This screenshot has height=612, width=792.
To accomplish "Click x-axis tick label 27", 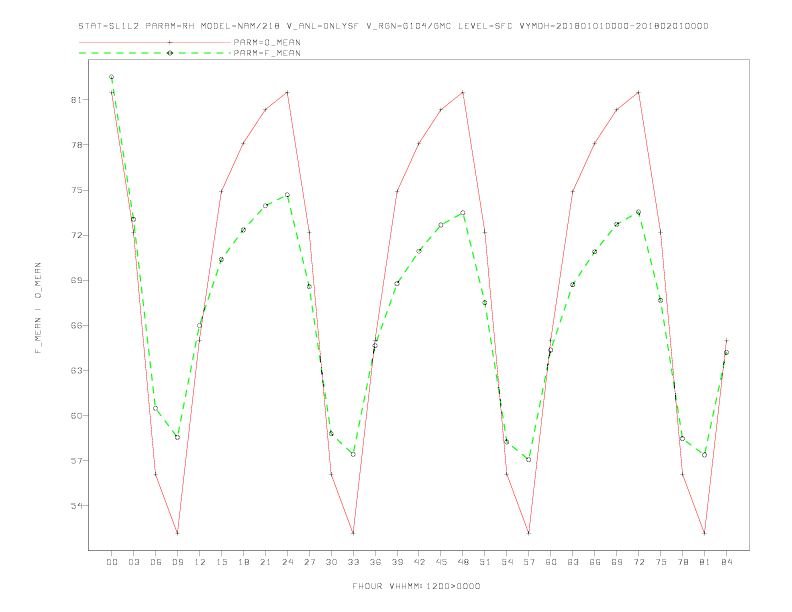I will pos(309,562).
